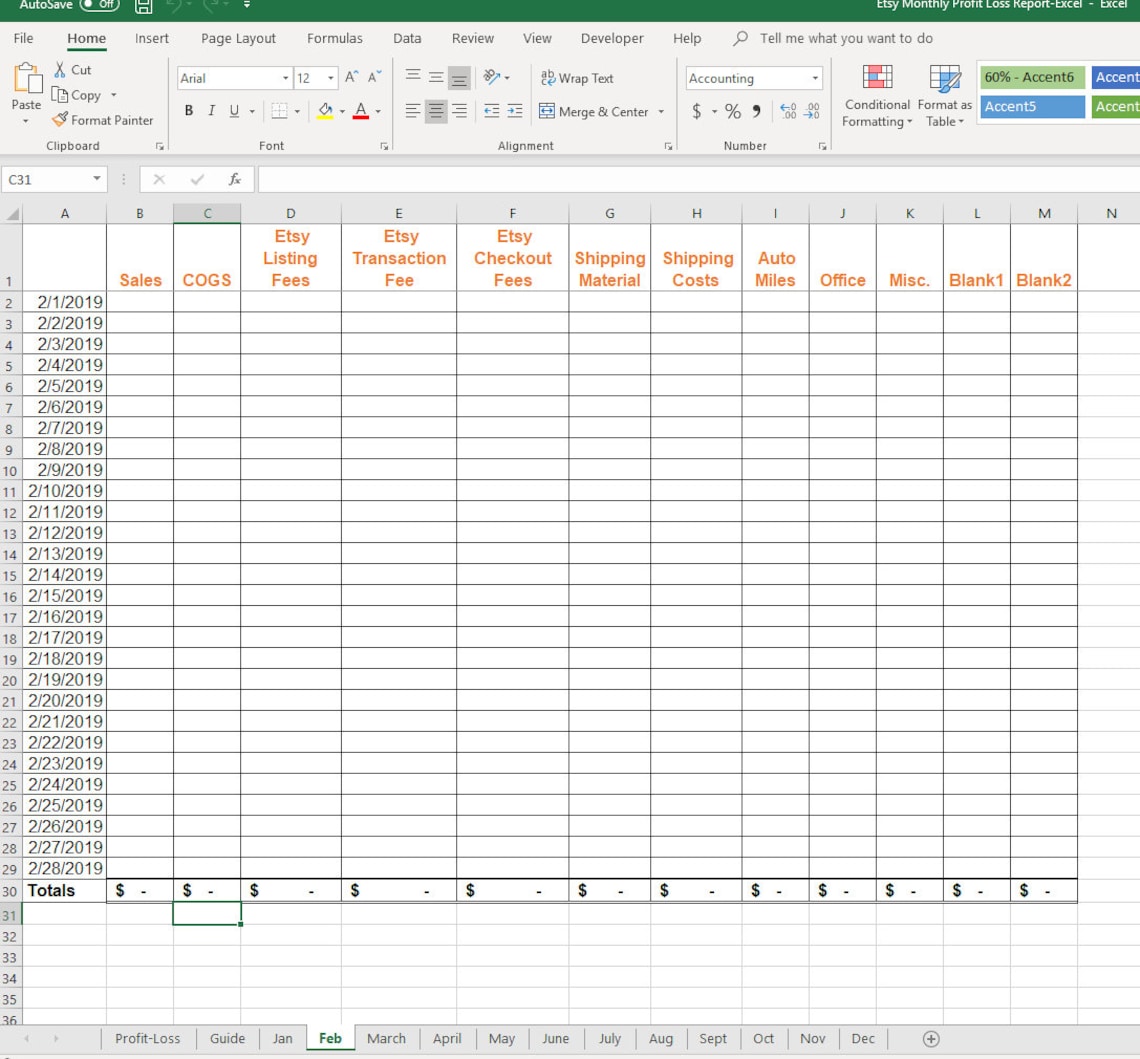Image resolution: width=1140 pixels, height=1059 pixels.
Task: Click the Format Painter icon
Action: click(61, 120)
